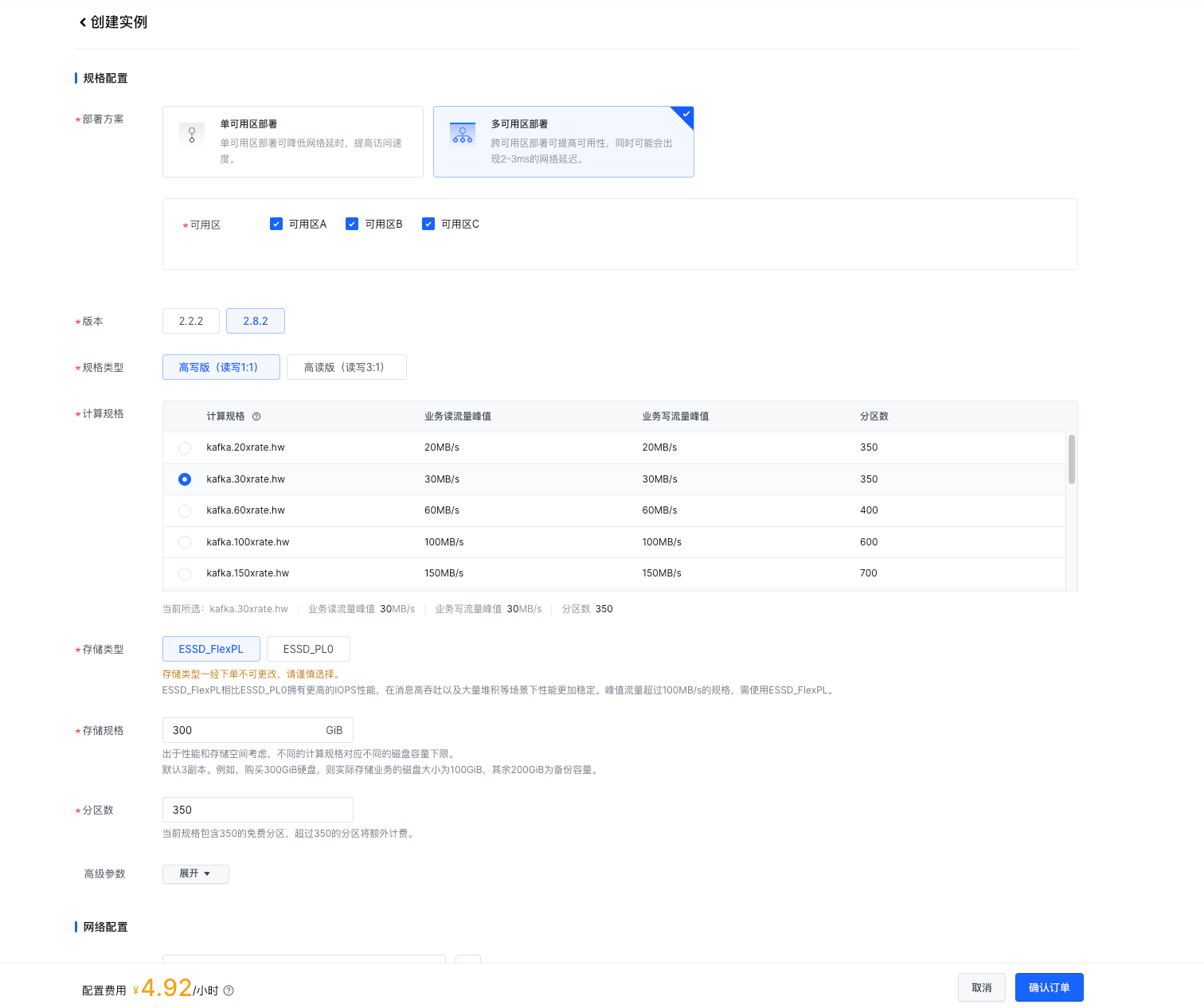Click the spec table vertical scrollbar
The height and width of the screenshot is (1008, 1204).
tap(1071, 460)
